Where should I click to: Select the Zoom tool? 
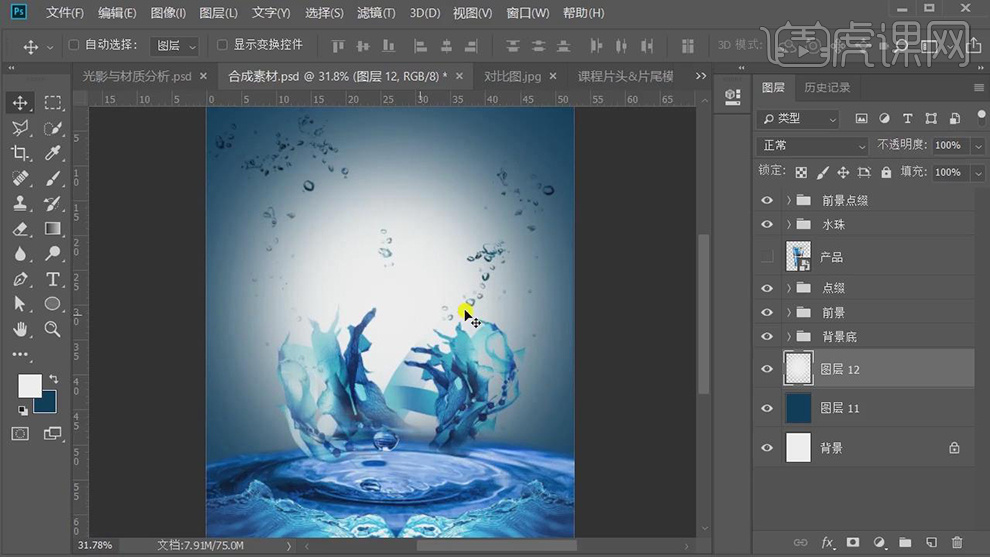pos(53,329)
